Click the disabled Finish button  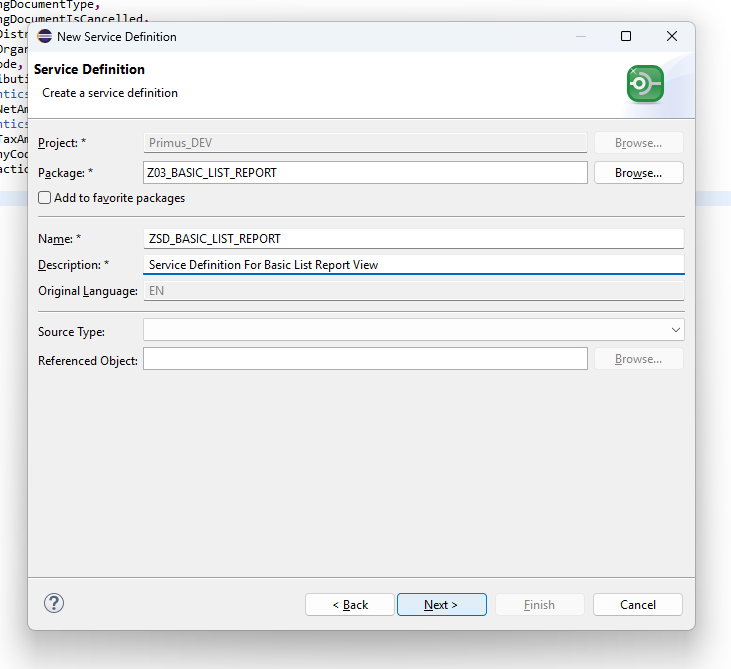pyautogui.click(x=539, y=605)
